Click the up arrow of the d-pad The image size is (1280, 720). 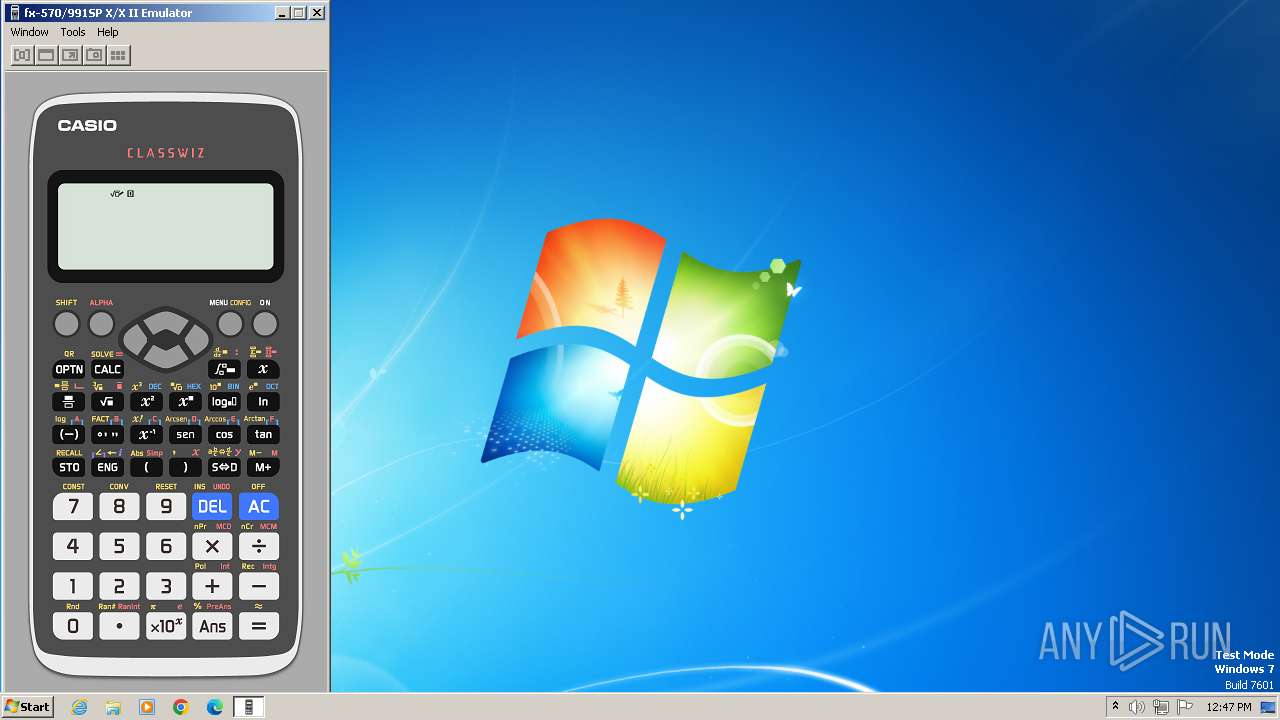click(166, 321)
